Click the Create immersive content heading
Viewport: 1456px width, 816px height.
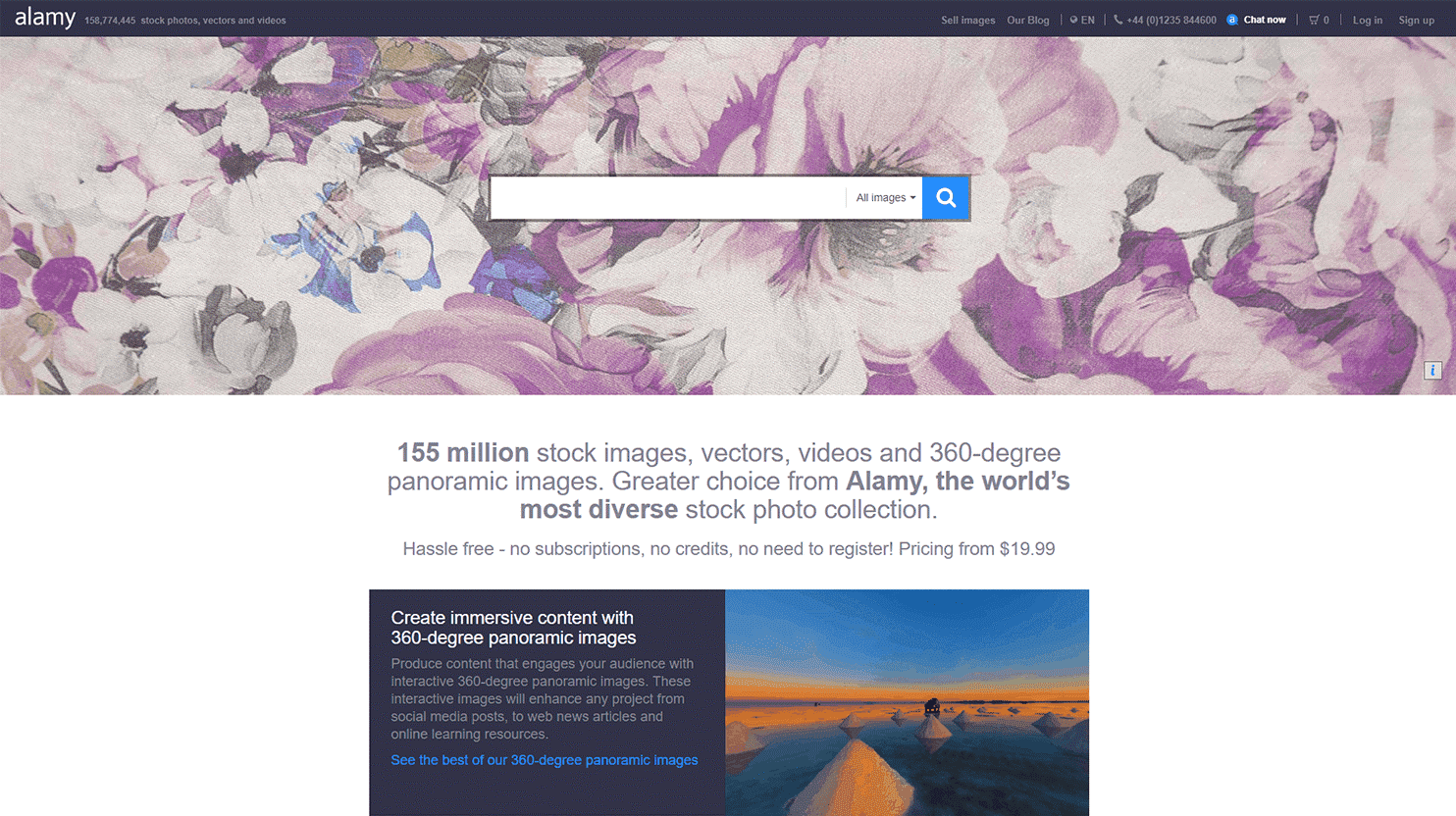[x=513, y=628]
